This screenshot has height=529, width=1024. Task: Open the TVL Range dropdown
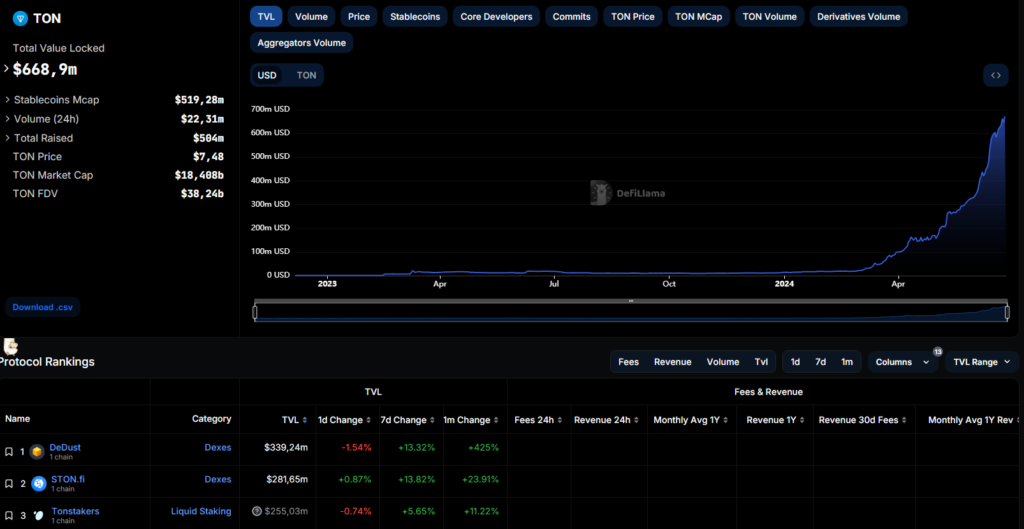tap(981, 362)
